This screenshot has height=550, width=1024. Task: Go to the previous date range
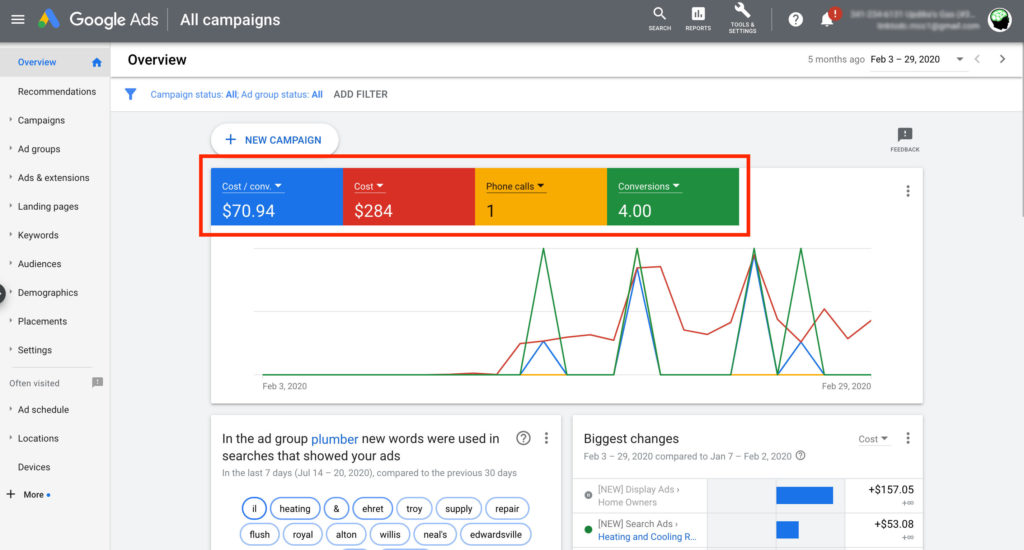point(978,59)
